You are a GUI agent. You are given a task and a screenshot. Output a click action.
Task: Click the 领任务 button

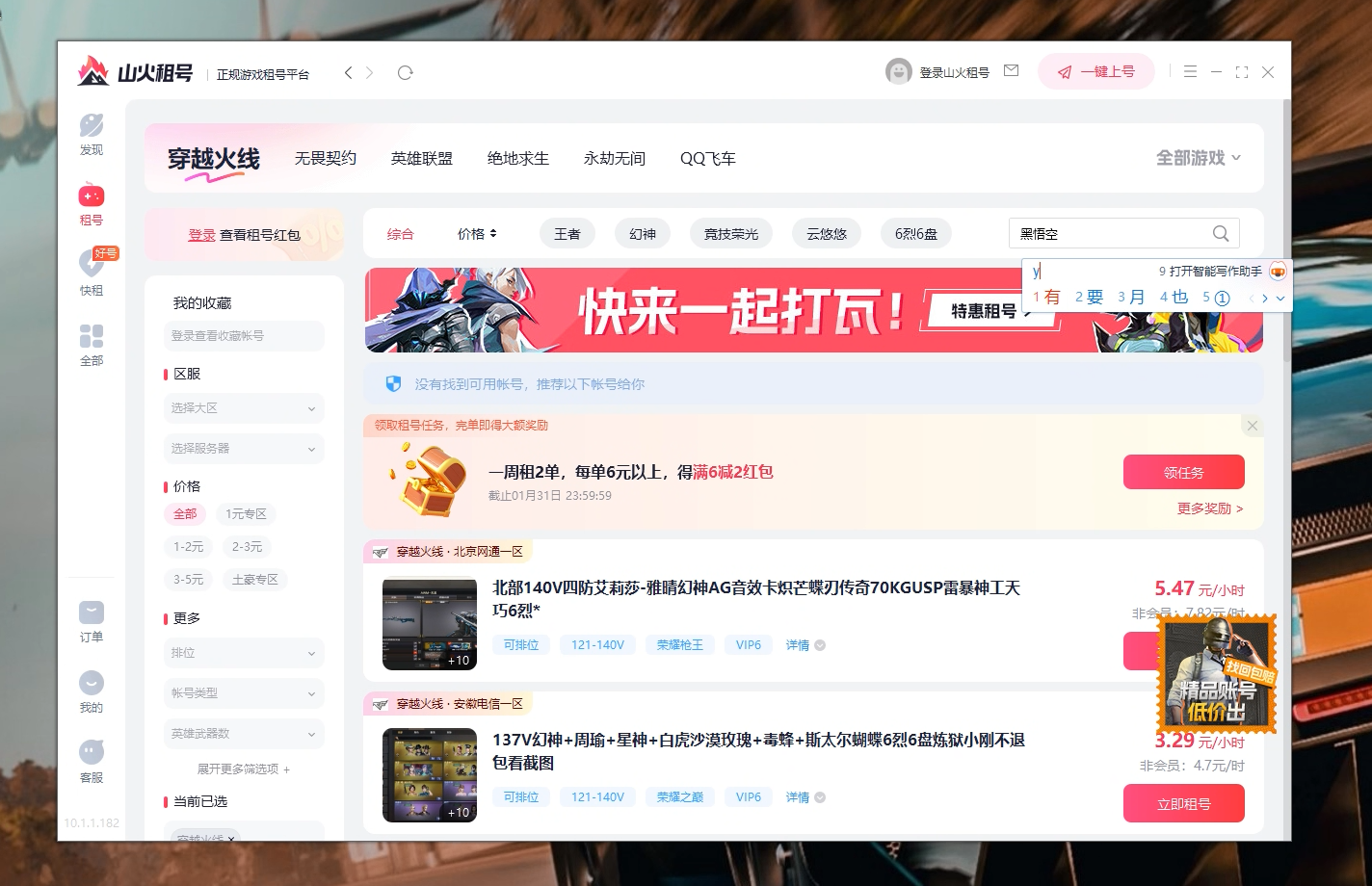(x=1184, y=473)
